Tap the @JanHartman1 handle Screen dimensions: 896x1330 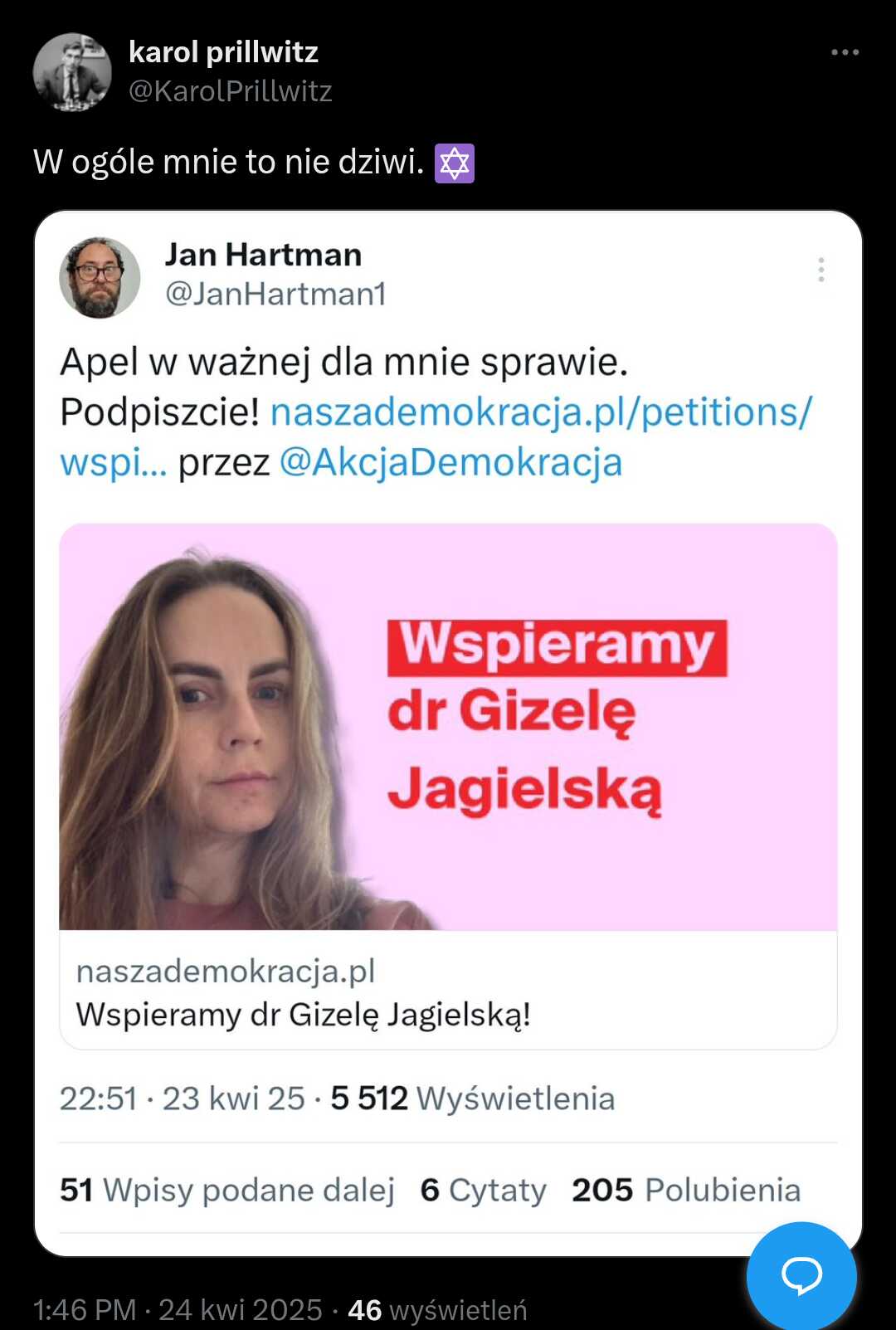[x=275, y=294]
